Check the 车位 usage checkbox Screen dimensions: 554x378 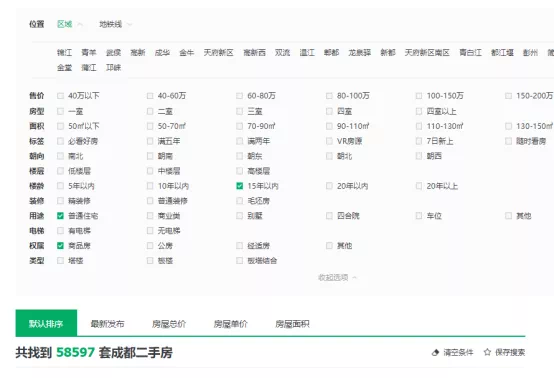point(419,215)
